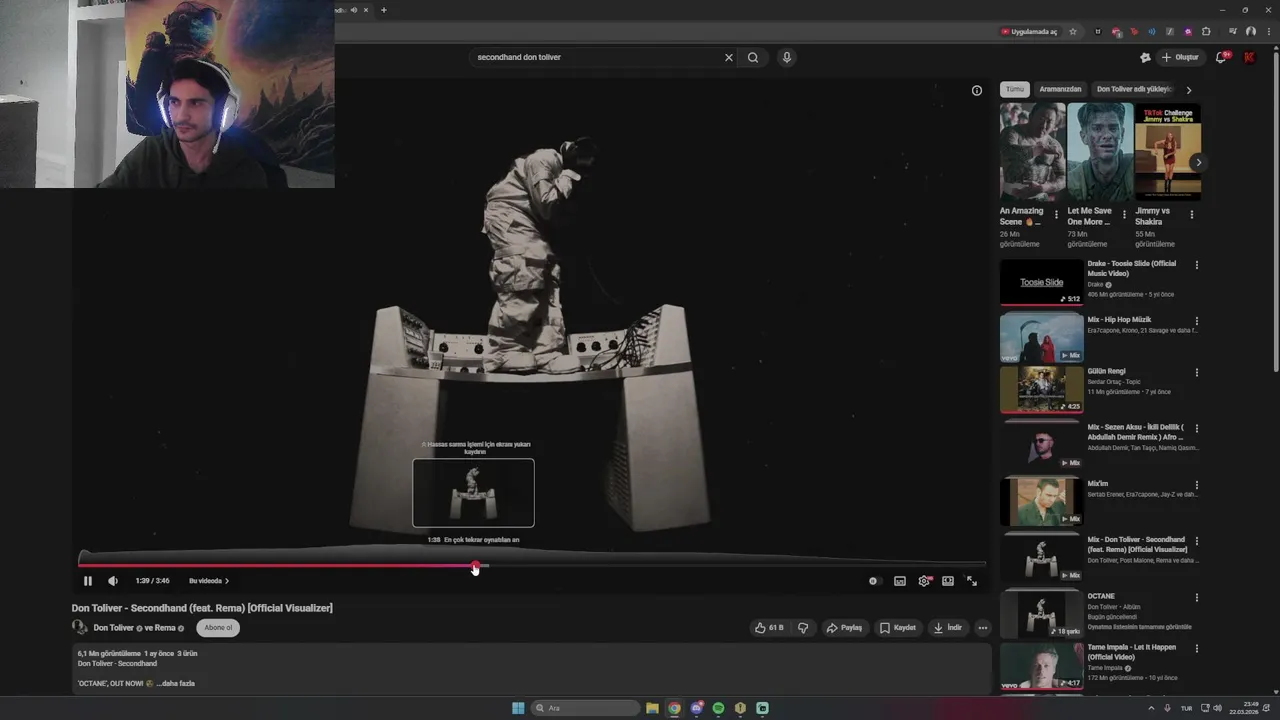
Task: Open Drake Toosie Slide video
Action: [x=1041, y=282]
